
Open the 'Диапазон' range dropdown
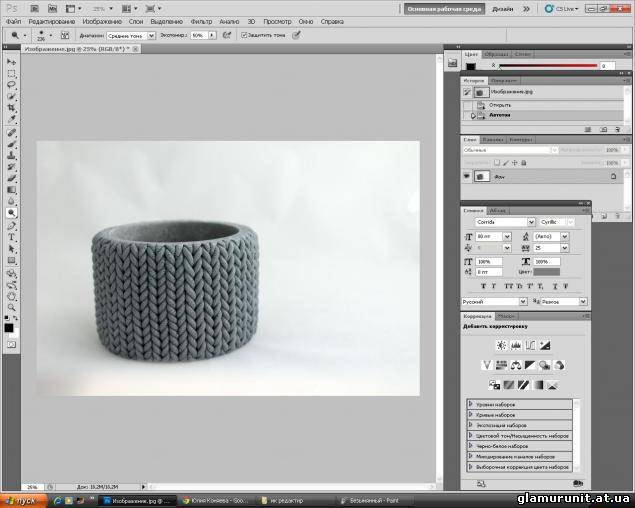coord(131,36)
